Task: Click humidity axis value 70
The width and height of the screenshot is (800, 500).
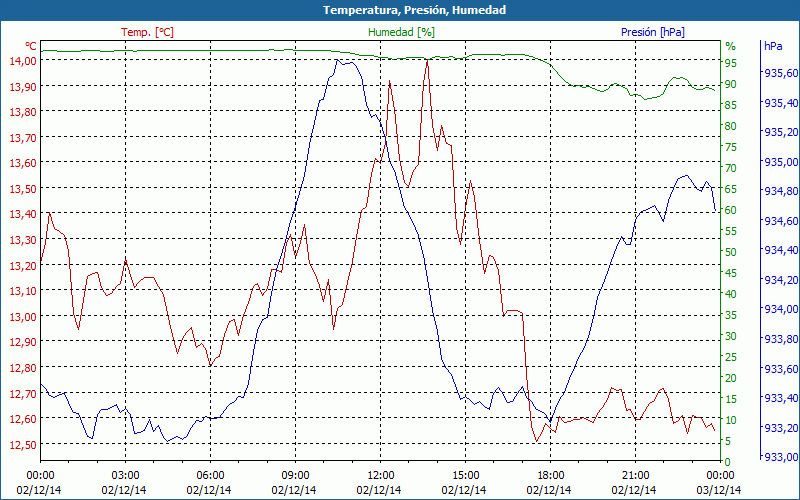Action: coord(731,168)
